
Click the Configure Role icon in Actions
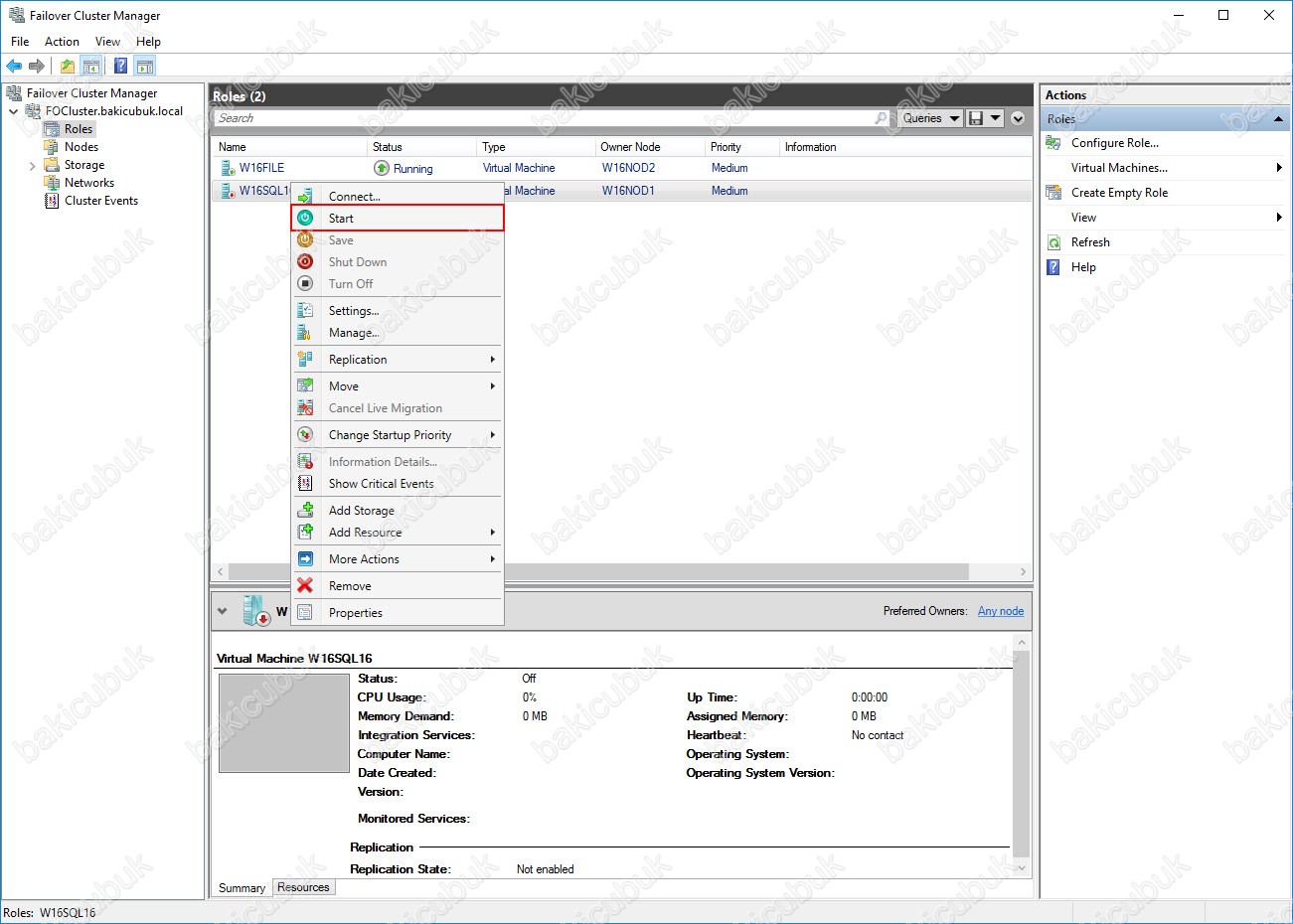[1053, 143]
